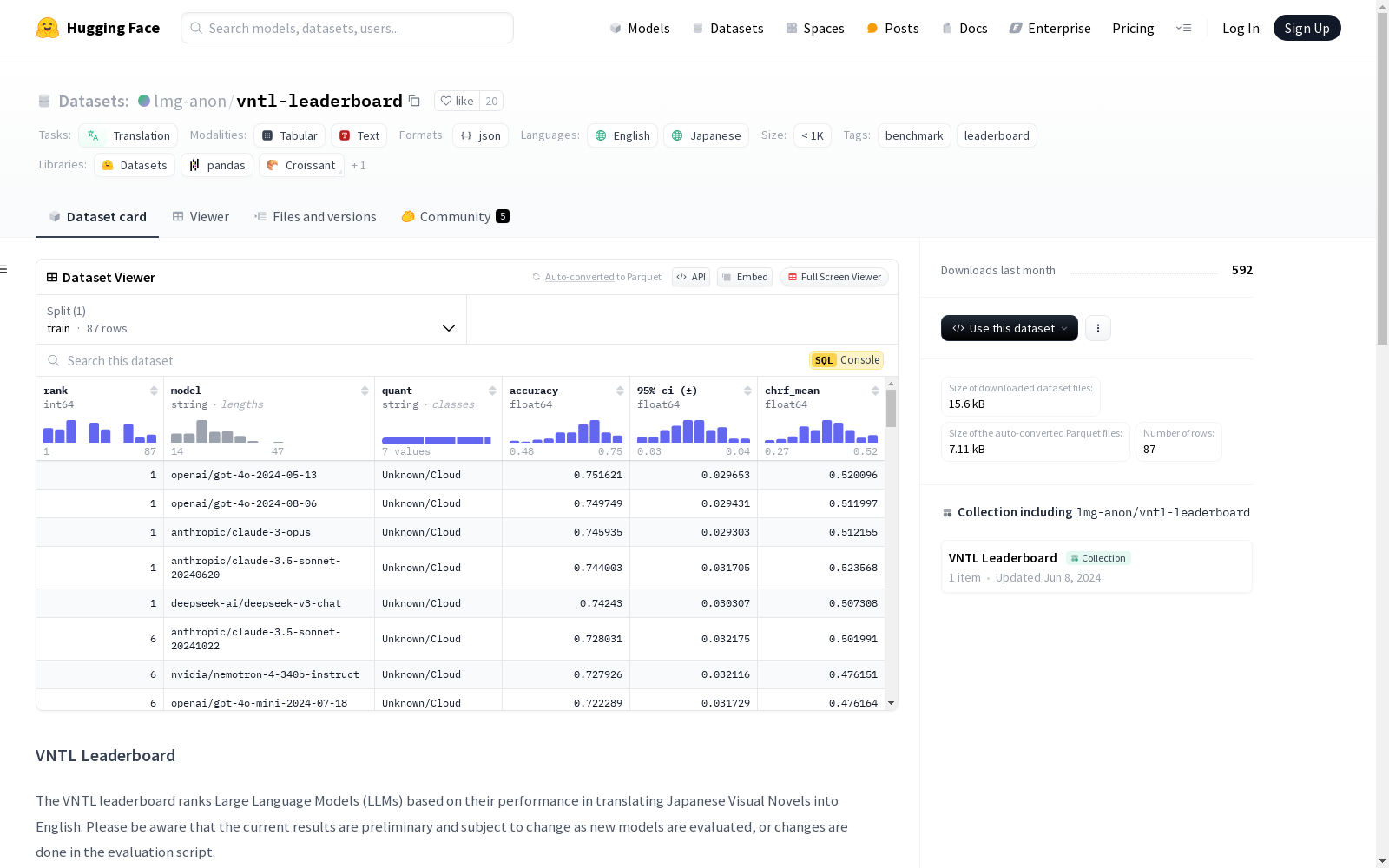1389x868 pixels.
Task: Click the Datasets stack icon in header
Action: click(x=44, y=102)
